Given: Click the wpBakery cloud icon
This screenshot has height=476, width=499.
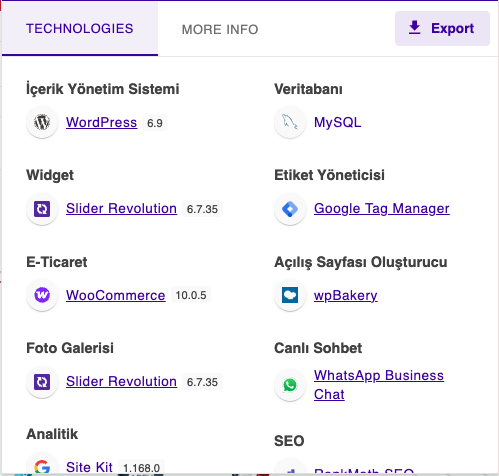Looking at the screenshot, I should (x=290, y=295).
